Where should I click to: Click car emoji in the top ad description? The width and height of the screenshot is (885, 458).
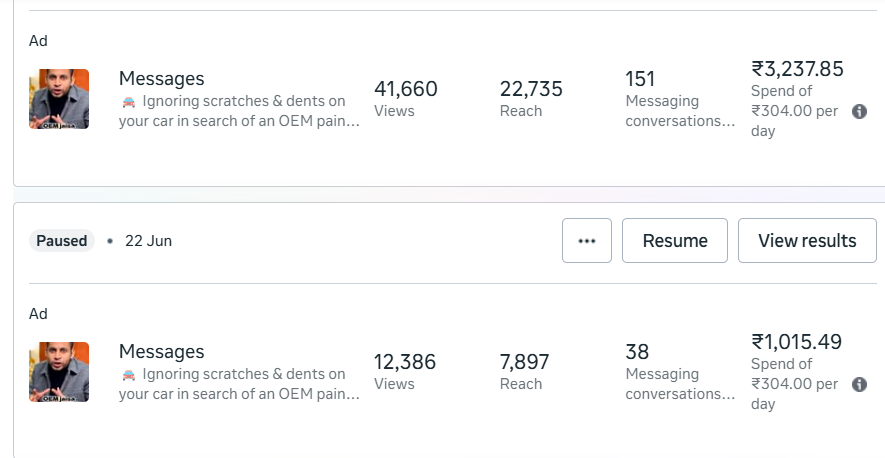point(128,101)
